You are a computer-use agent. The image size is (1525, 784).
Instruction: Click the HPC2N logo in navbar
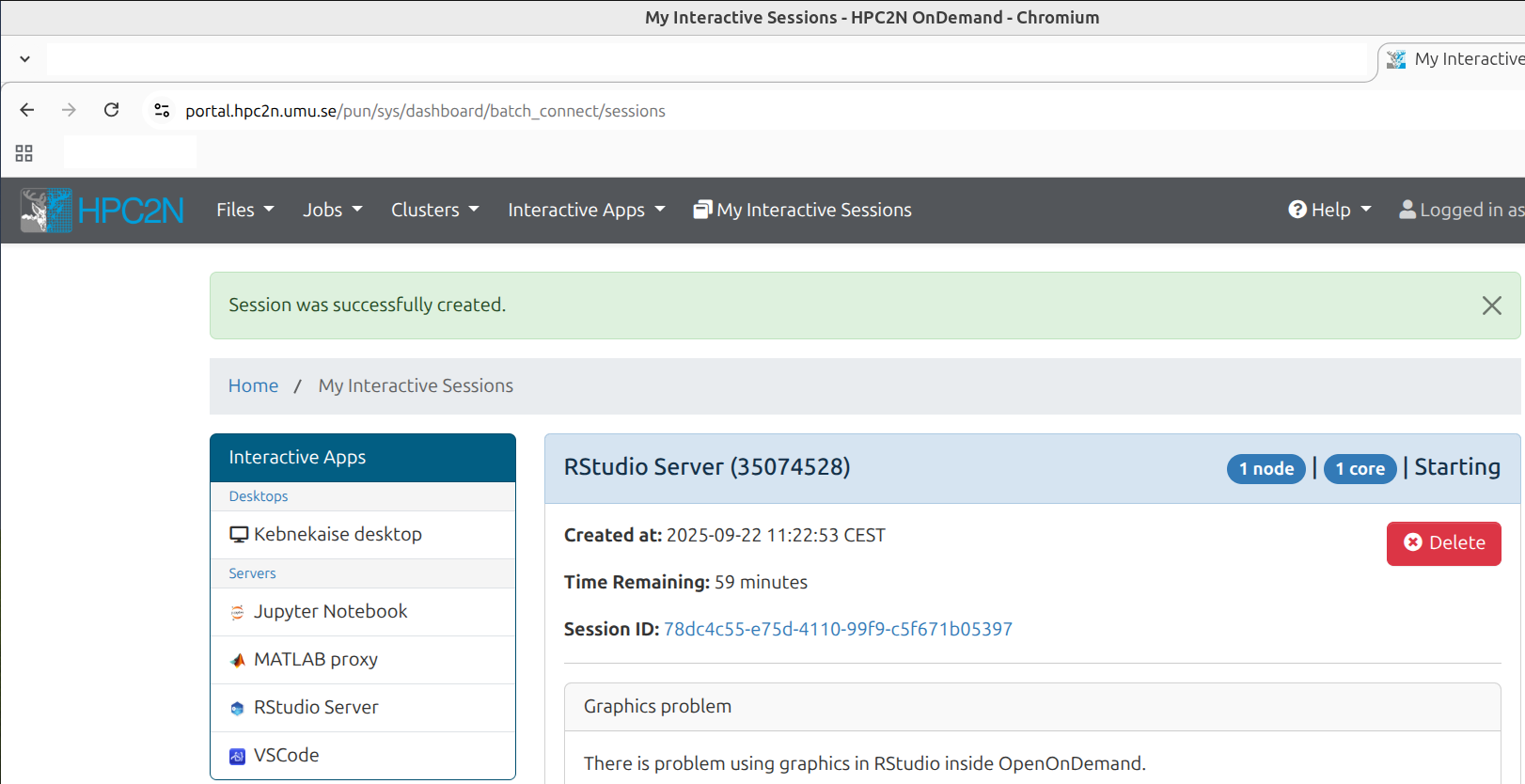102,210
